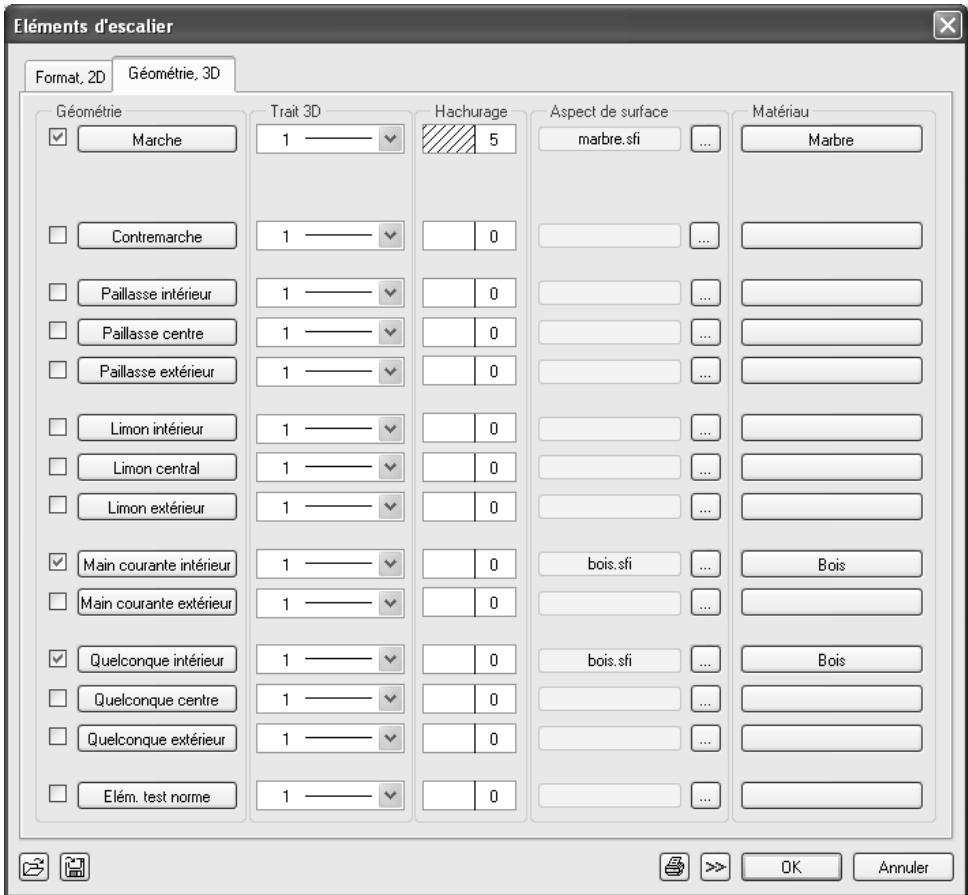Image resolution: width=968 pixels, height=895 pixels.
Task: Browse surface file for Quelconque centre
Action: [705, 699]
